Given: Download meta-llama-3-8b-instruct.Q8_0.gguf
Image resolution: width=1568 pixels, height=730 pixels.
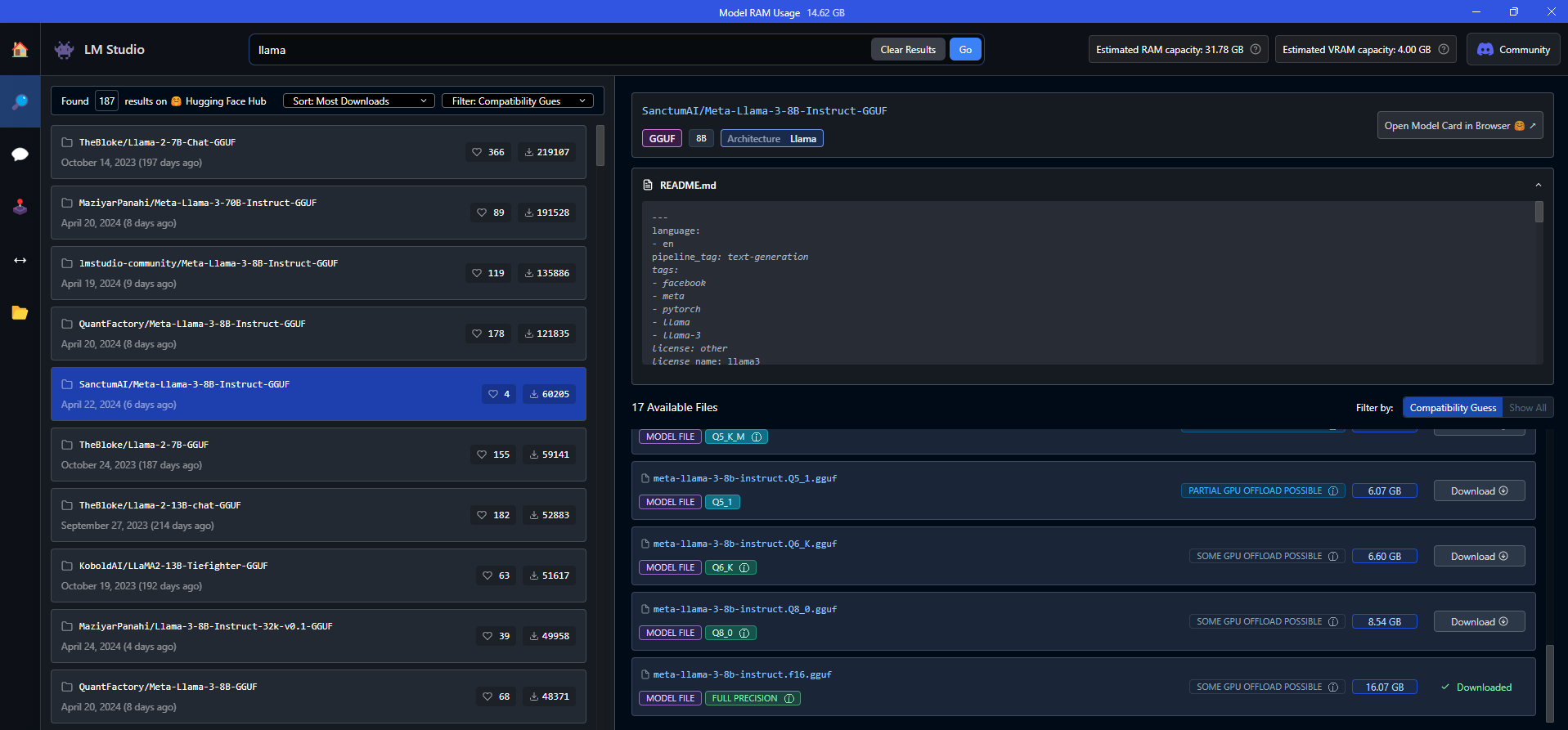Looking at the screenshot, I should click(x=1479, y=621).
